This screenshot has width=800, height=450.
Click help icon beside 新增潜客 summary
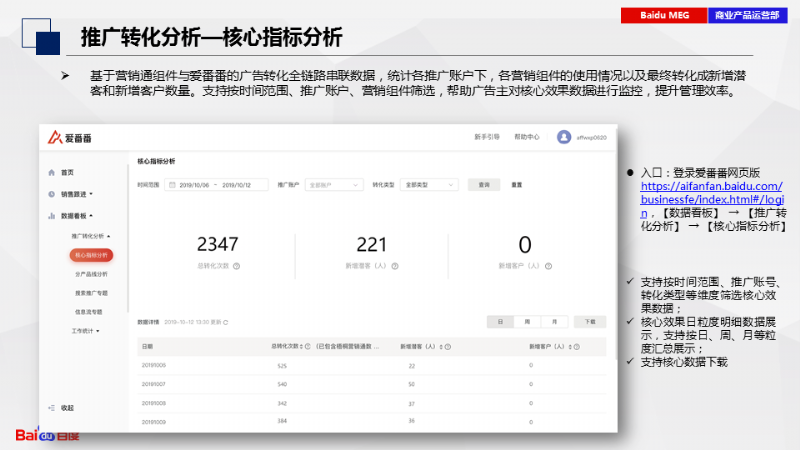pos(396,266)
